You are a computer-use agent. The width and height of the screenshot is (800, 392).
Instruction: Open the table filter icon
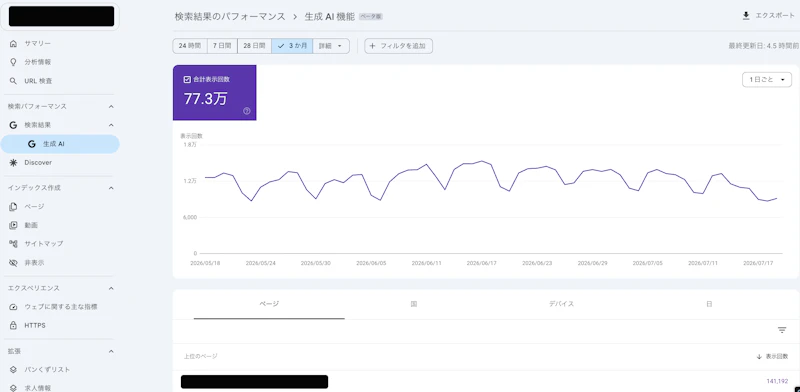pos(782,330)
